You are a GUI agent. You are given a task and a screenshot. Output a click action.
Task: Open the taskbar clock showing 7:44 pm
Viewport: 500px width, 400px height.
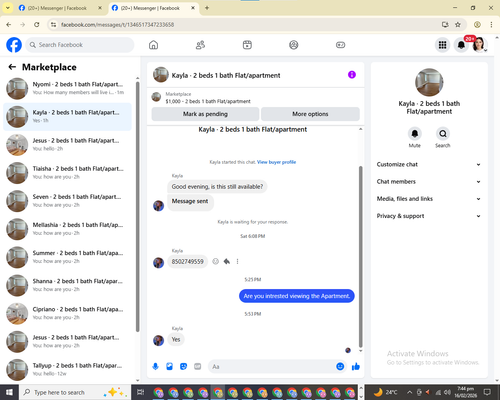[466, 392]
